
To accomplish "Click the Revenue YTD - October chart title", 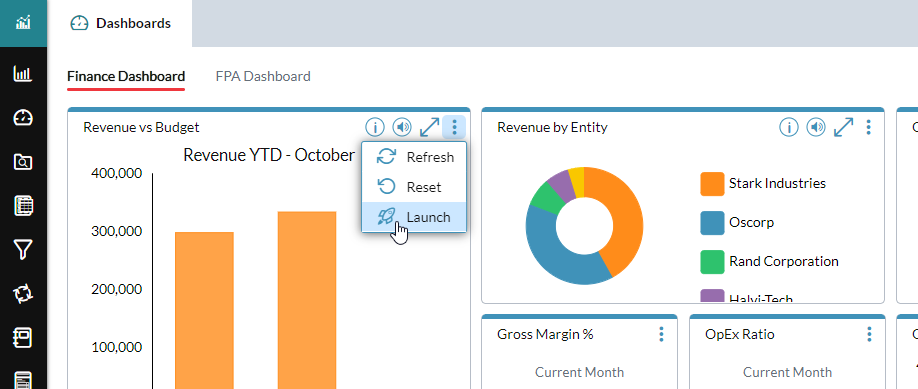I will tap(269, 155).
